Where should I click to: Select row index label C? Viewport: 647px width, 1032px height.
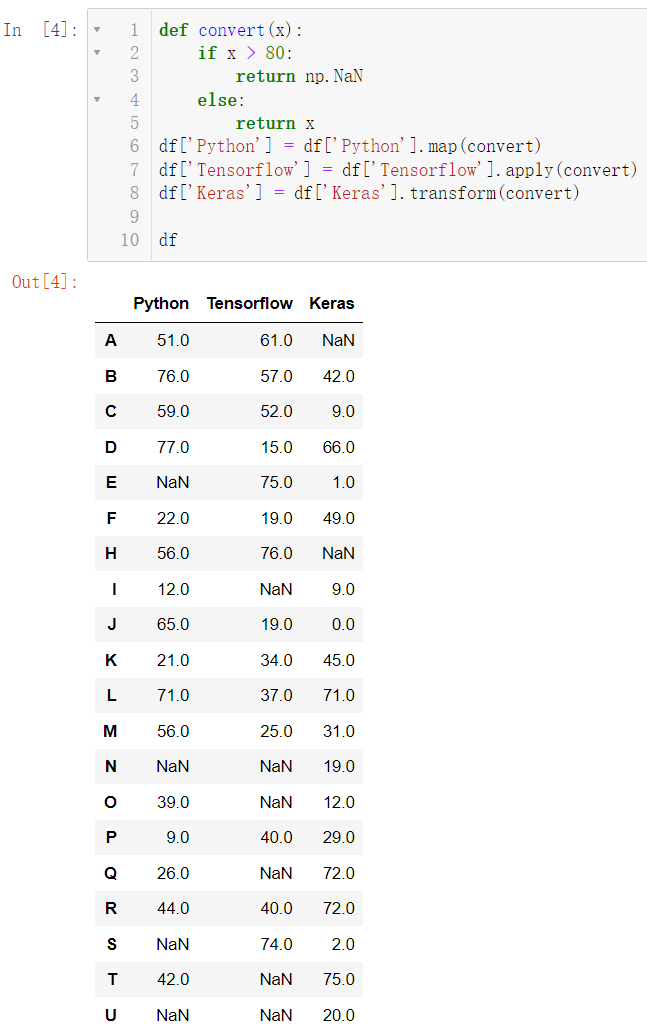[111, 411]
